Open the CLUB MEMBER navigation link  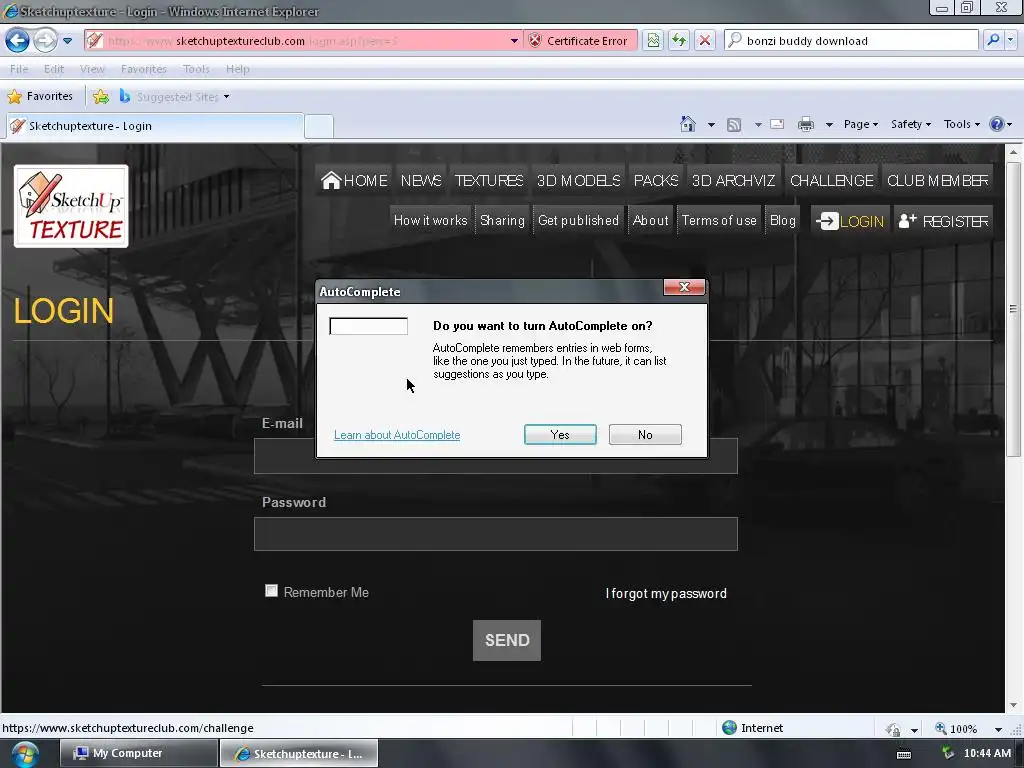(937, 180)
